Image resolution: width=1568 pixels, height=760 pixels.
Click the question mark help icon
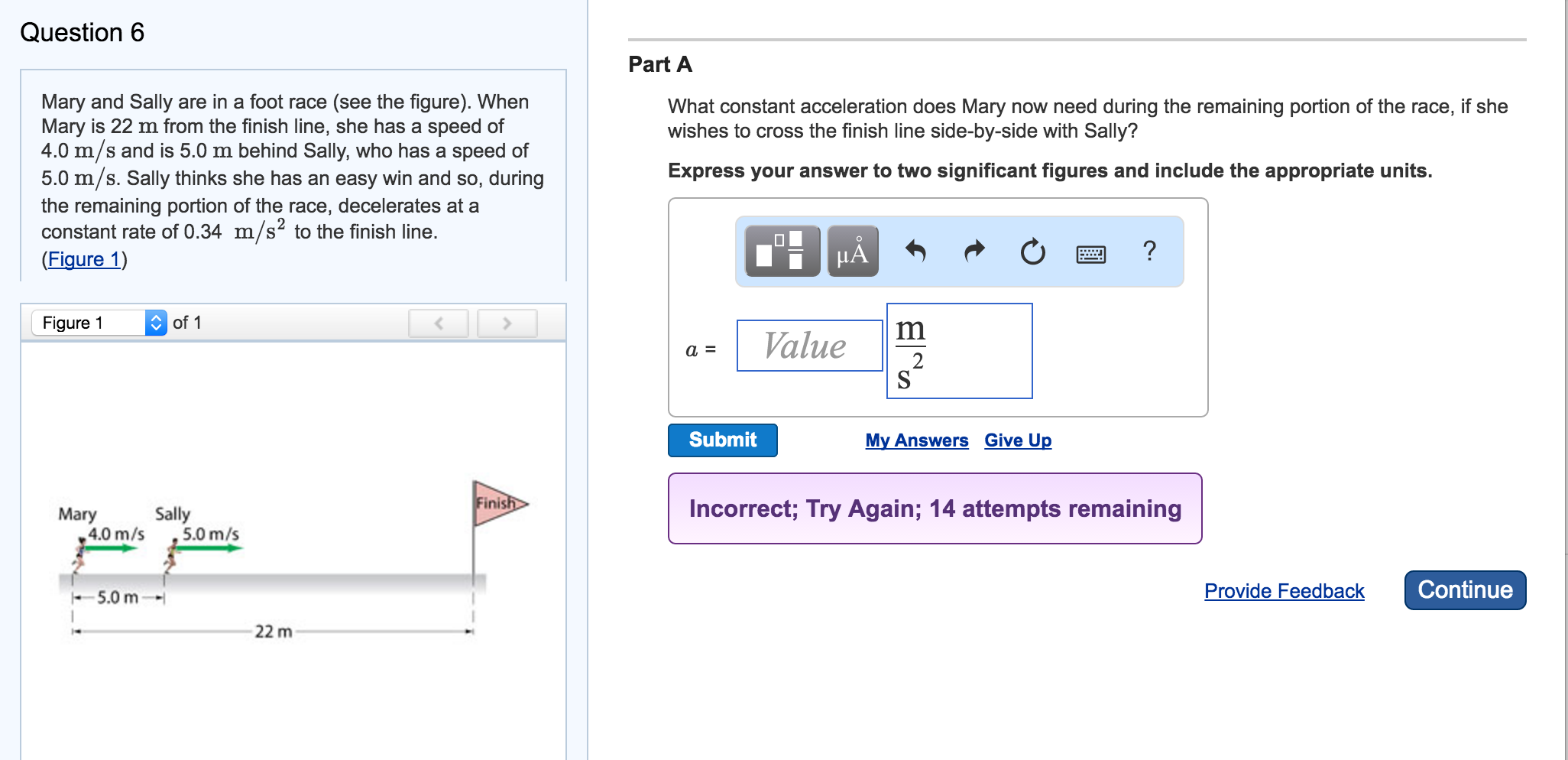pyautogui.click(x=1149, y=251)
